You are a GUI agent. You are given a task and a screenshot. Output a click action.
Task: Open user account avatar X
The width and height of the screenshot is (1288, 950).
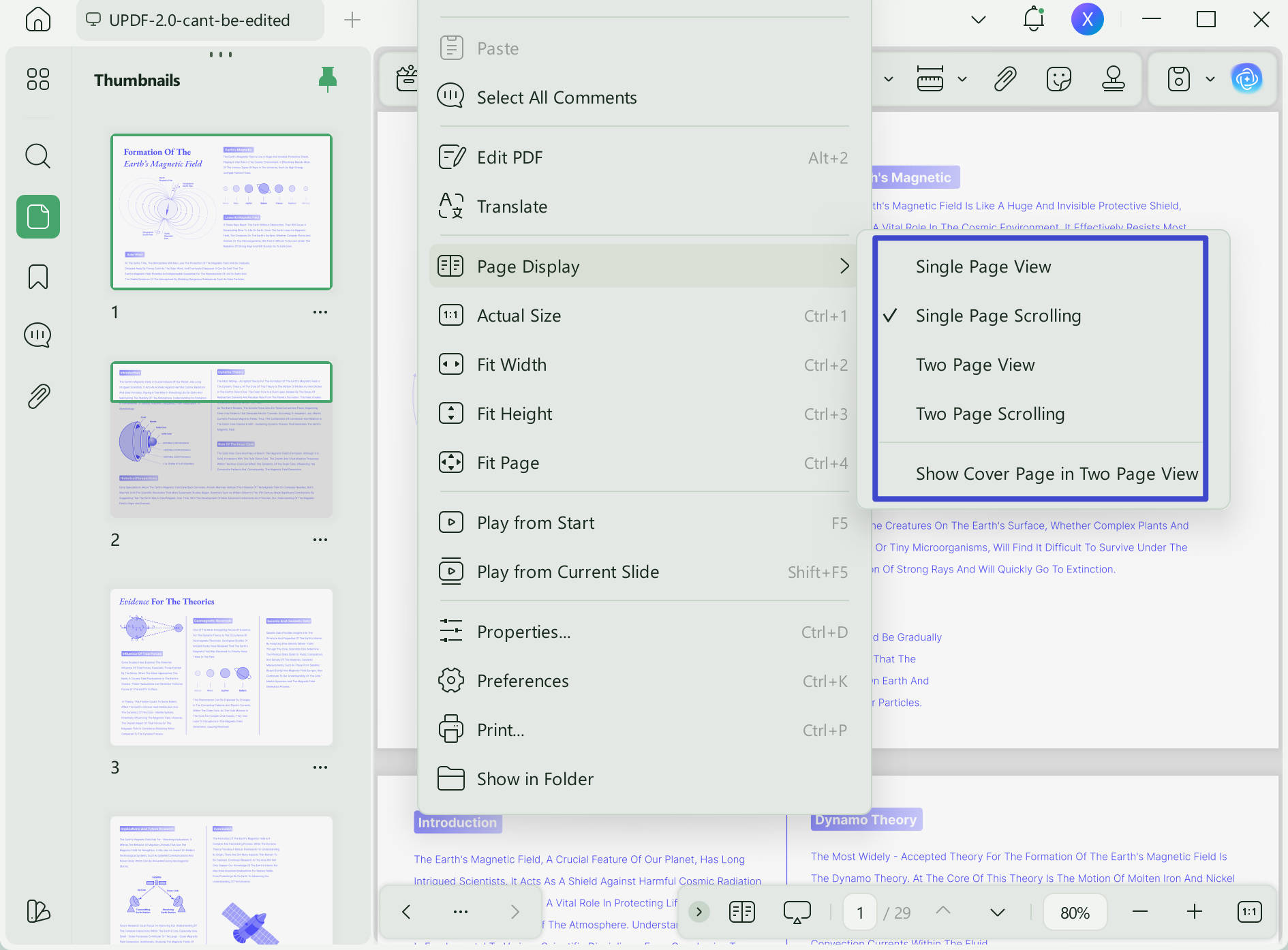(1088, 19)
